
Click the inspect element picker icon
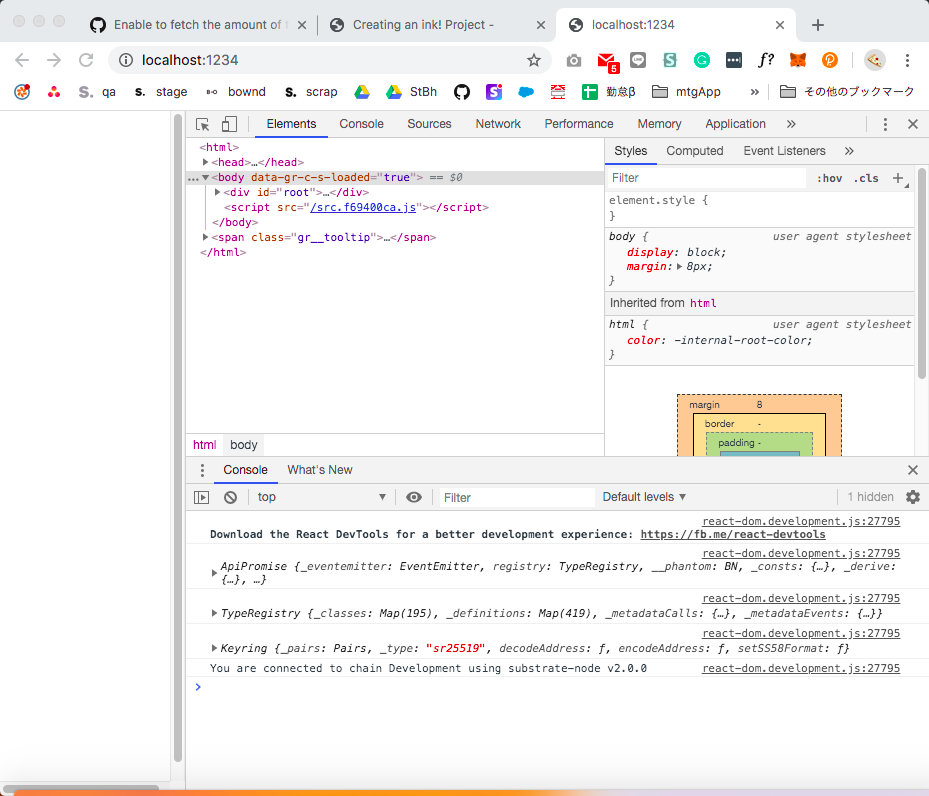tap(203, 124)
